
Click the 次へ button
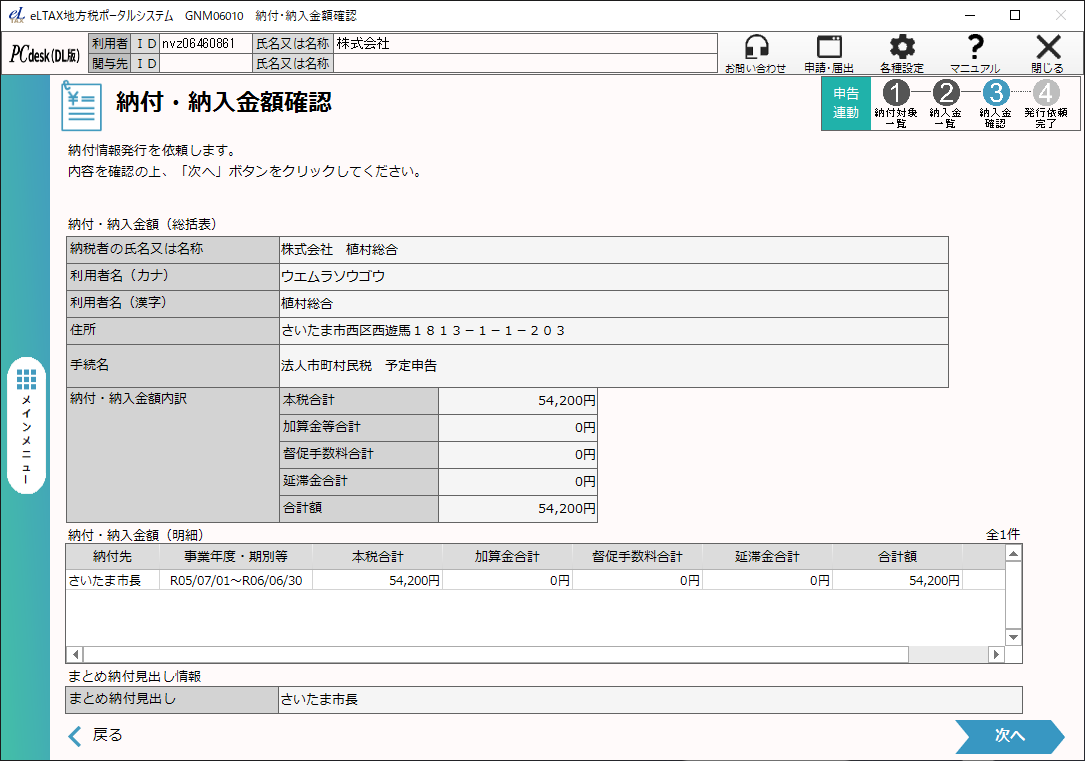(1010, 736)
